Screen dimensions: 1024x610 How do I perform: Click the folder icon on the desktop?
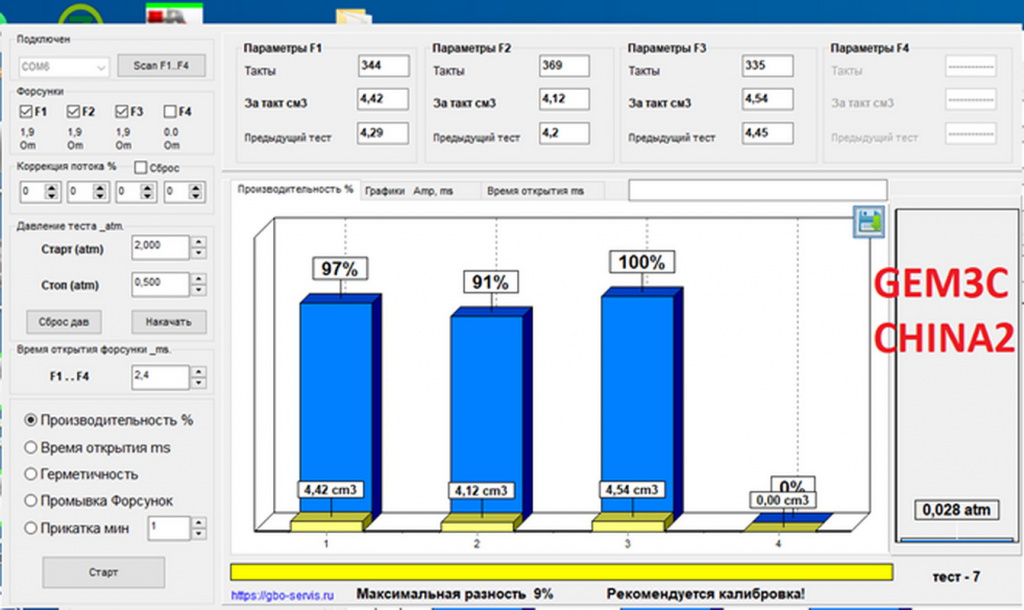click(354, 16)
